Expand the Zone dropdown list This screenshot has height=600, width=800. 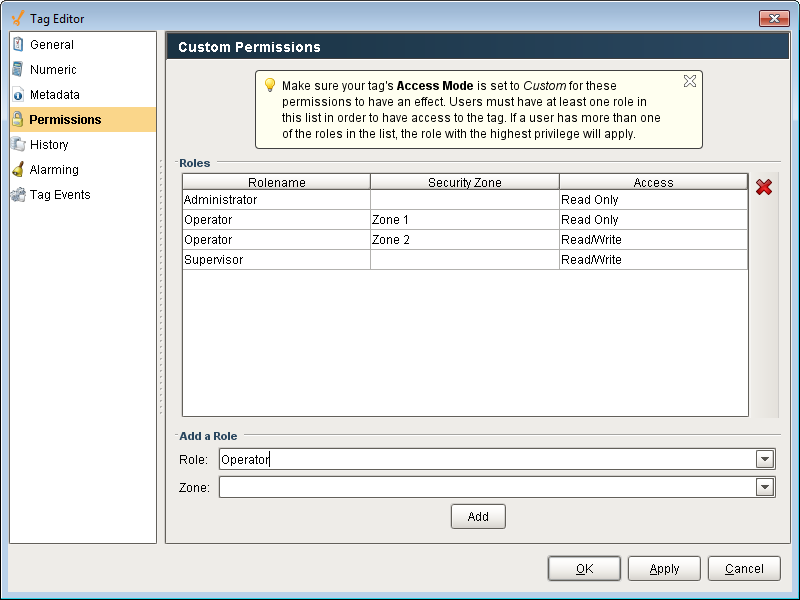[x=765, y=487]
